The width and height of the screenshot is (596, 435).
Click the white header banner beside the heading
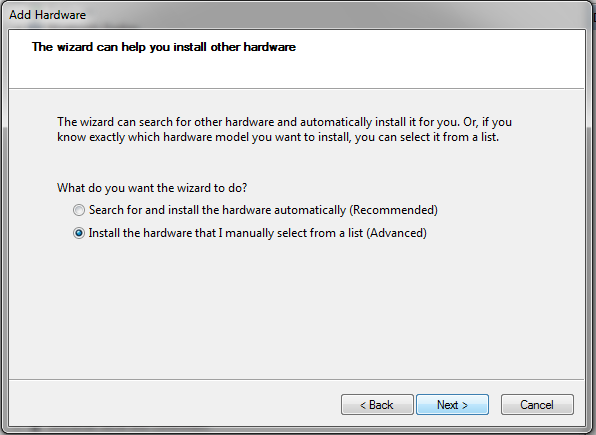[437, 59]
